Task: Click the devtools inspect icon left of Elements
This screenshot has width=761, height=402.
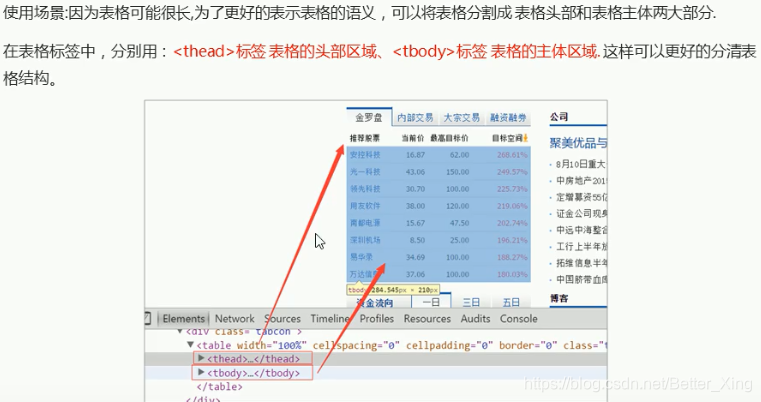Action: pos(148,318)
